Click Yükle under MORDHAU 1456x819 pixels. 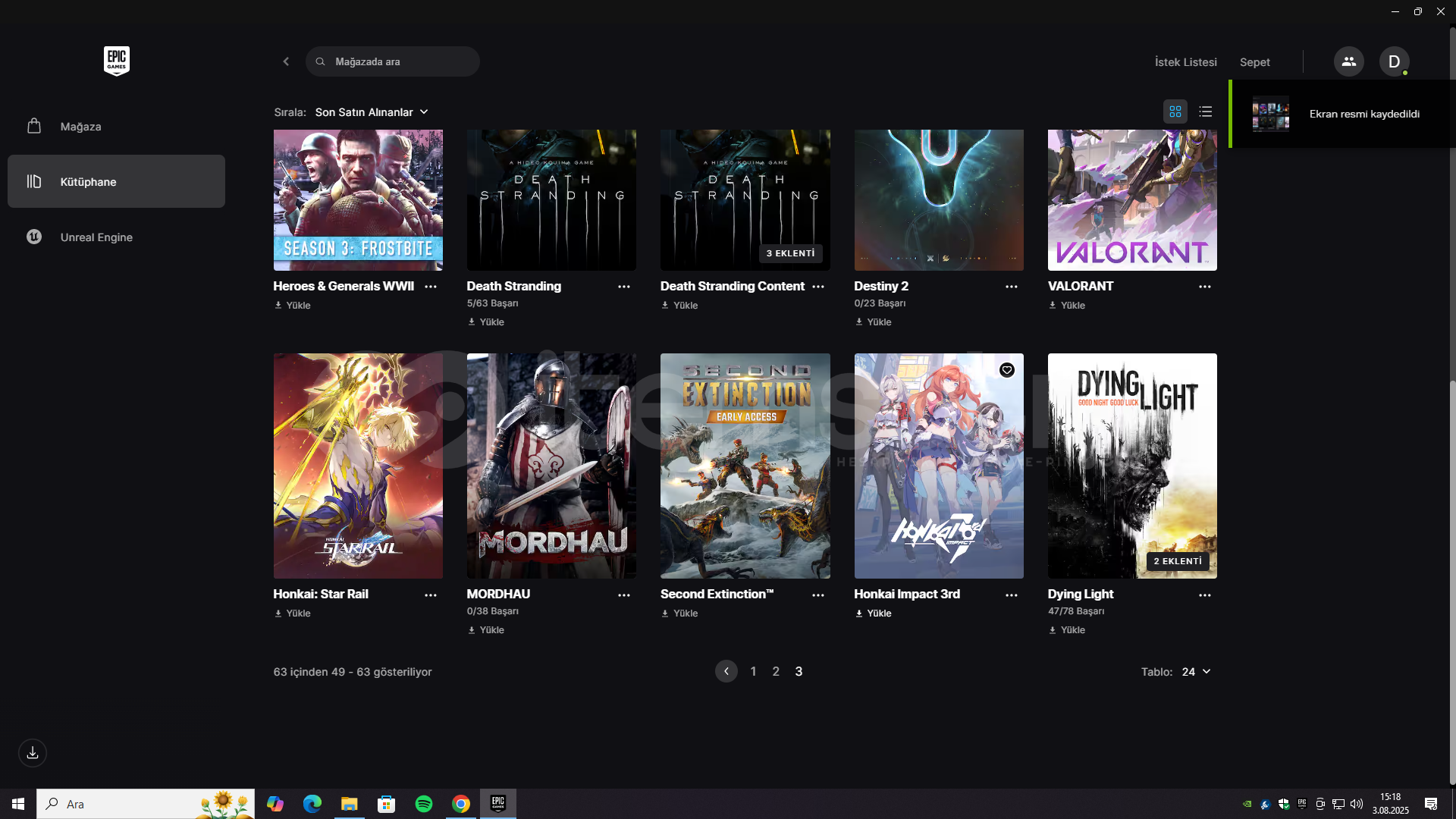point(486,630)
